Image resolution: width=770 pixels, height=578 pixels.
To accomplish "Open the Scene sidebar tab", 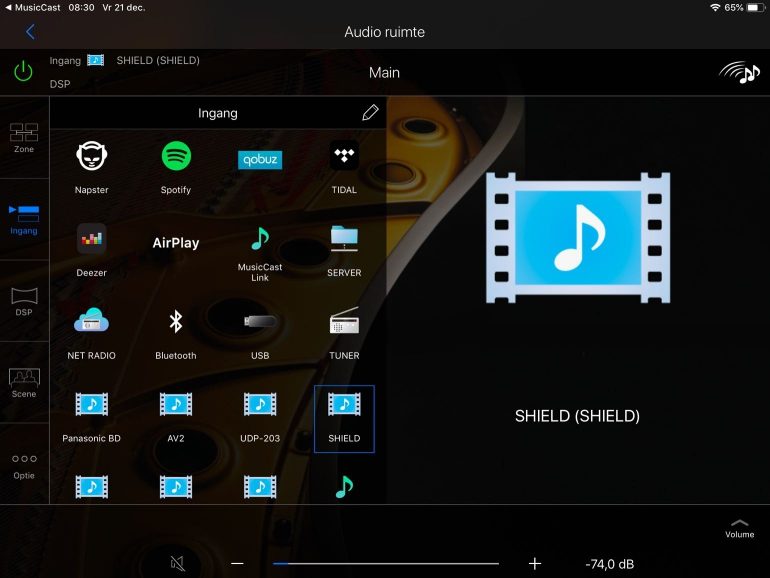I will [x=24, y=382].
